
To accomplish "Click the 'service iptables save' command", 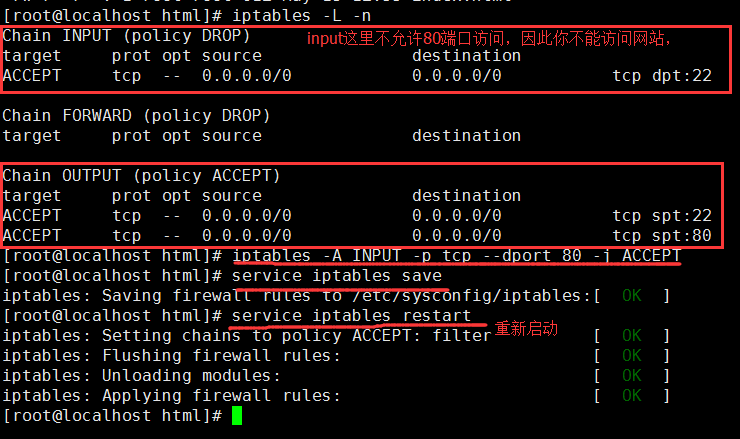I will click(x=336, y=276).
